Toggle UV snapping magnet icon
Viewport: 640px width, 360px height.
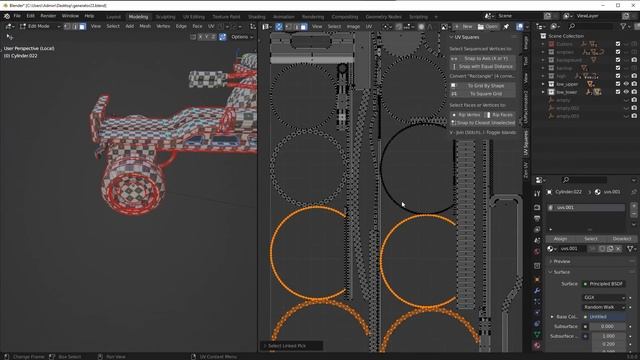tap(399, 27)
